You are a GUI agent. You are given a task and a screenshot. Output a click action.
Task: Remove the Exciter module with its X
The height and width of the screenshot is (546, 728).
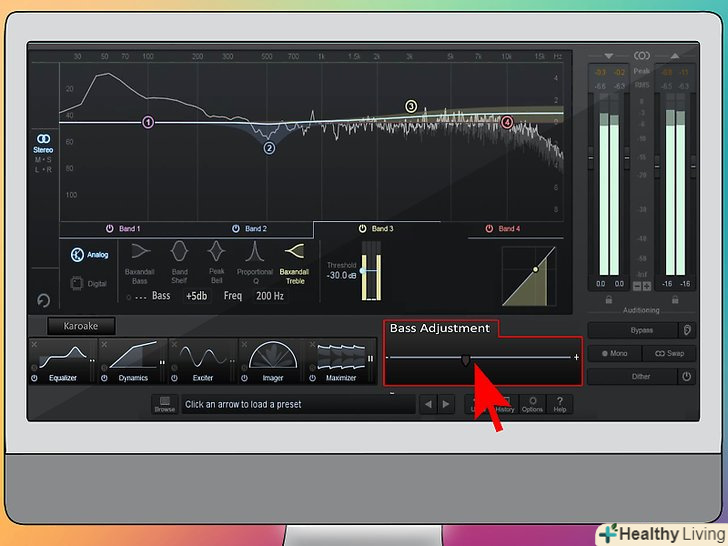coord(174,344)
